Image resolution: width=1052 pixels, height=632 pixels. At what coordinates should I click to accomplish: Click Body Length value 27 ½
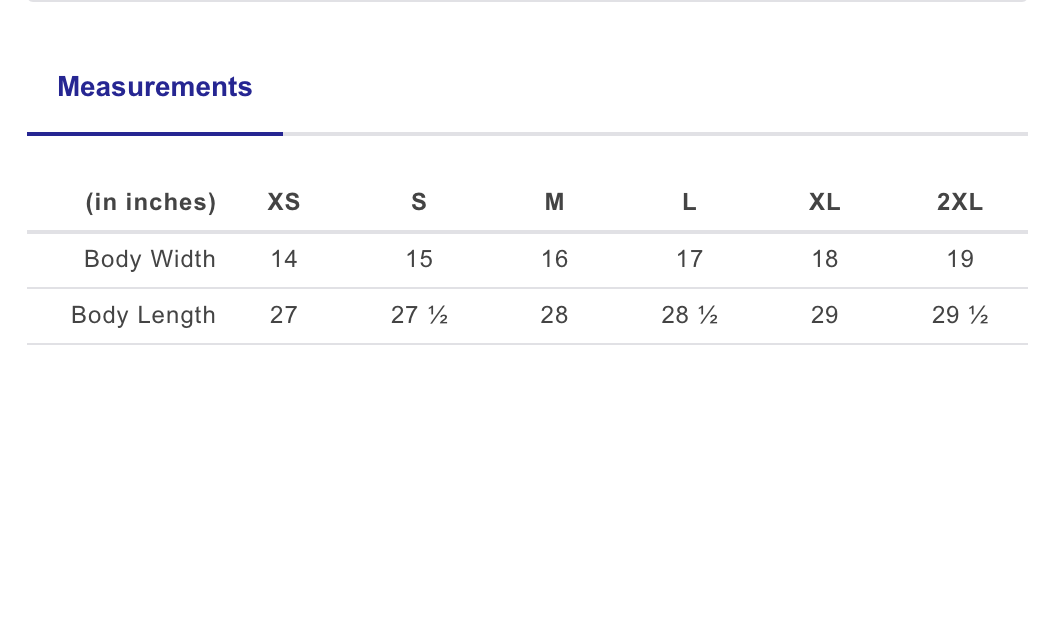tap(419, 315)
